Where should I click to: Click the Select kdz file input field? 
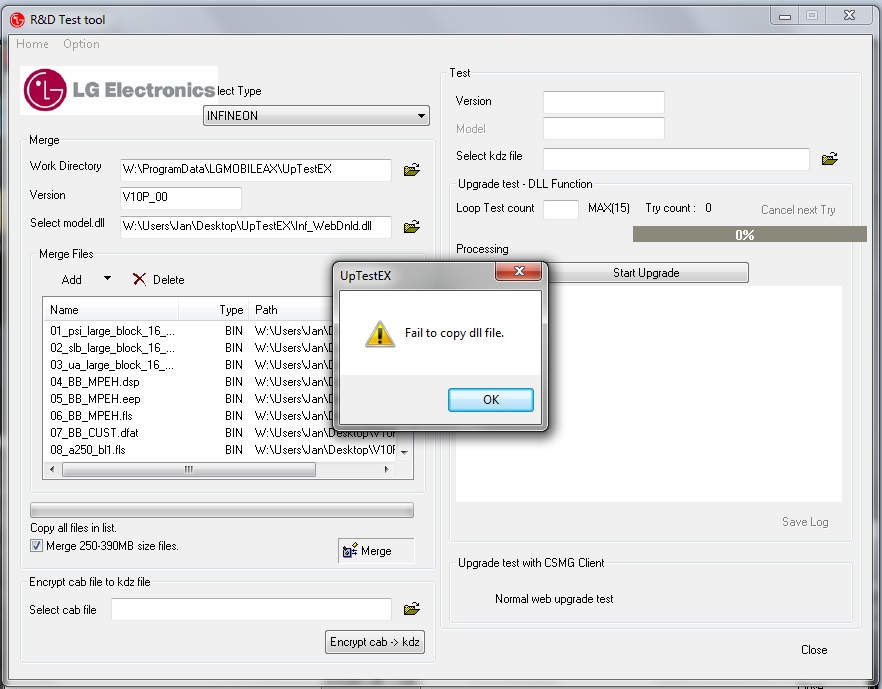(x=676, y=159)
